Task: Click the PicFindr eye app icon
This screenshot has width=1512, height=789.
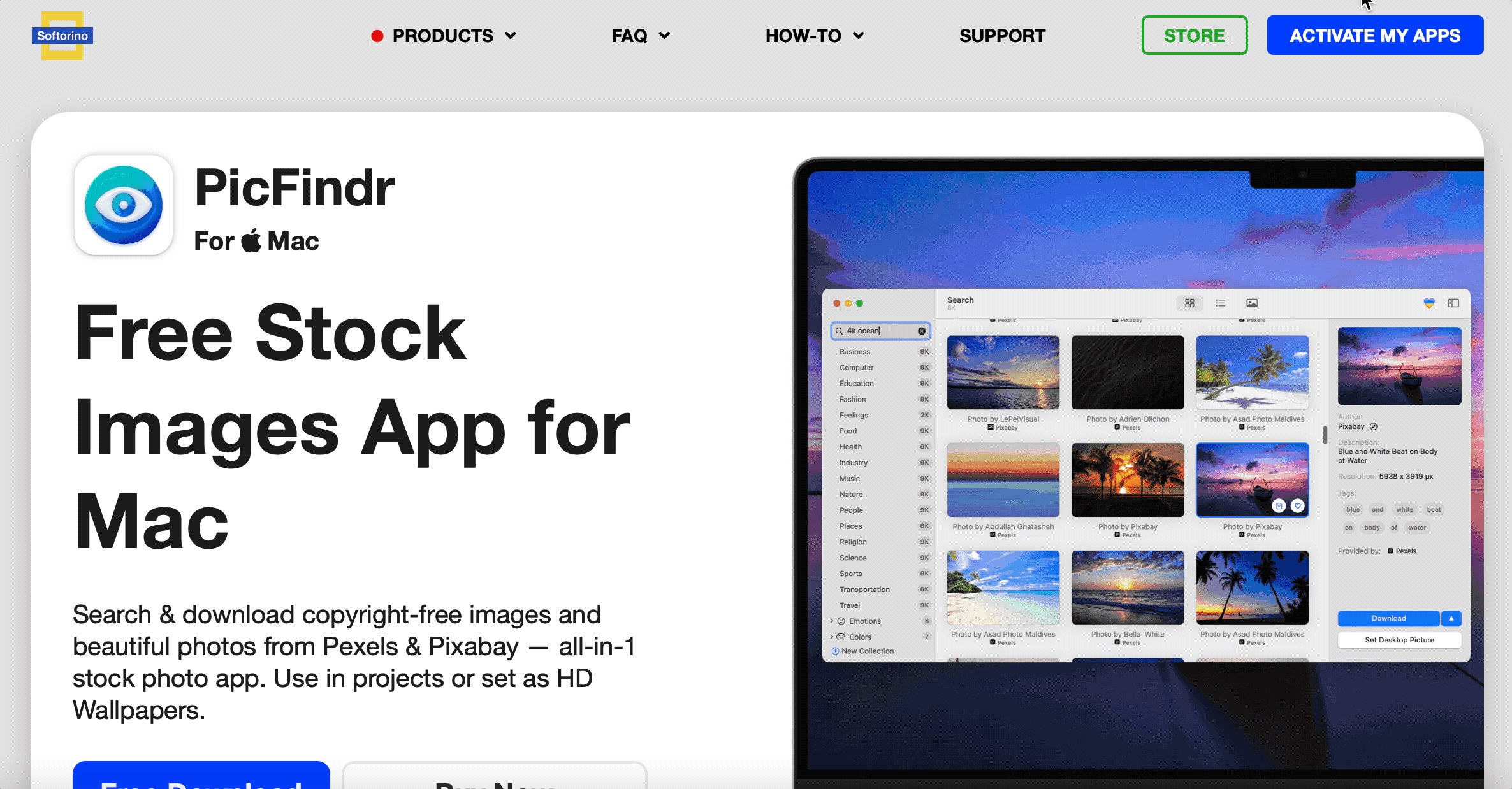Action: (124, 205)
